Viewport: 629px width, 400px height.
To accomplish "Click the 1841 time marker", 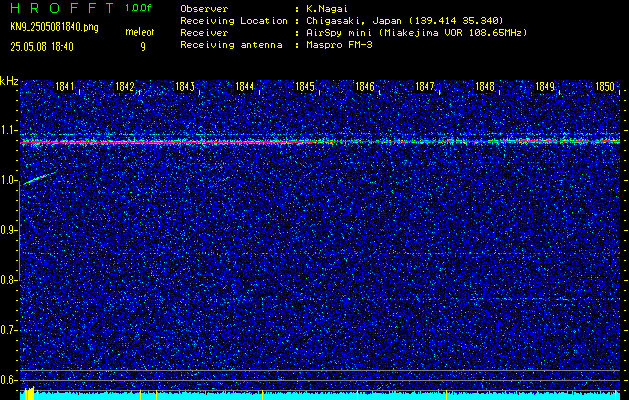I will [65, 87].
